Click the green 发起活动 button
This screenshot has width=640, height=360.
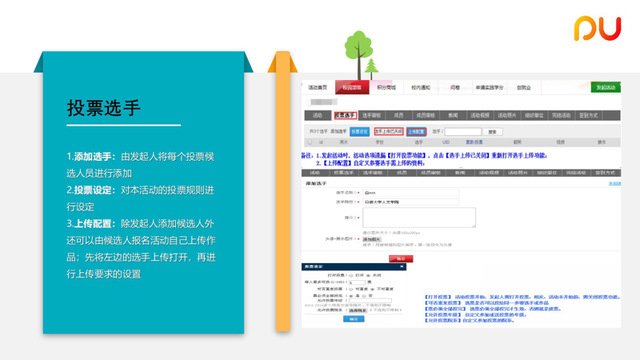click(606, 87)
